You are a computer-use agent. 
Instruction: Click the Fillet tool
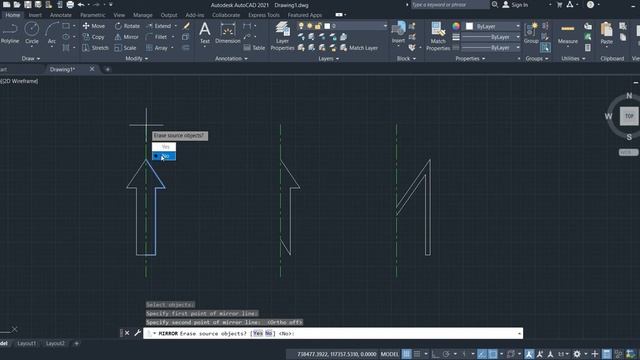[157, 37]
